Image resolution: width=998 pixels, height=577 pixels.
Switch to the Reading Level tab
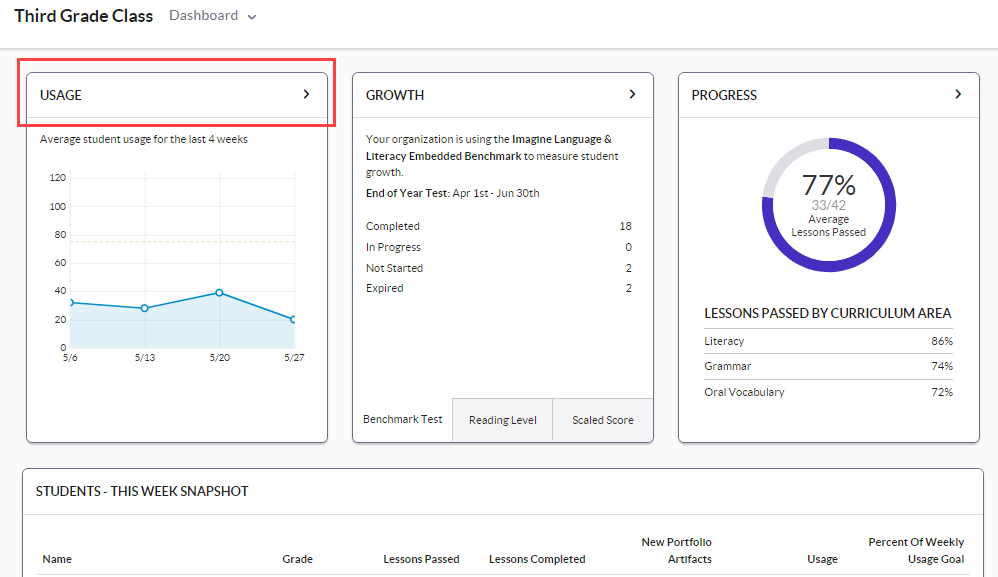(502, 420)
